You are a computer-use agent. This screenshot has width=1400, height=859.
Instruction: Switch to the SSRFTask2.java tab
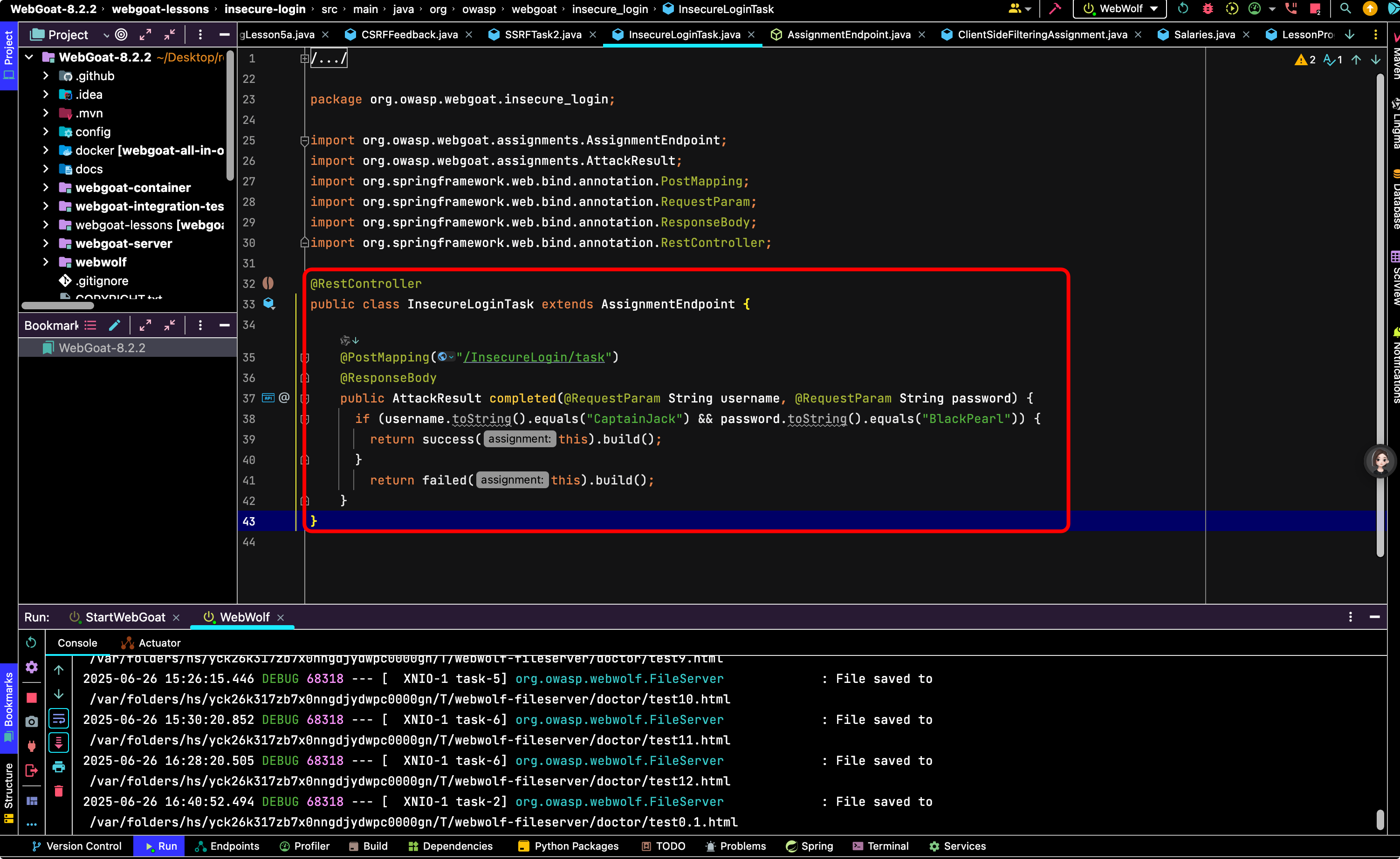[x=543, y=34]
